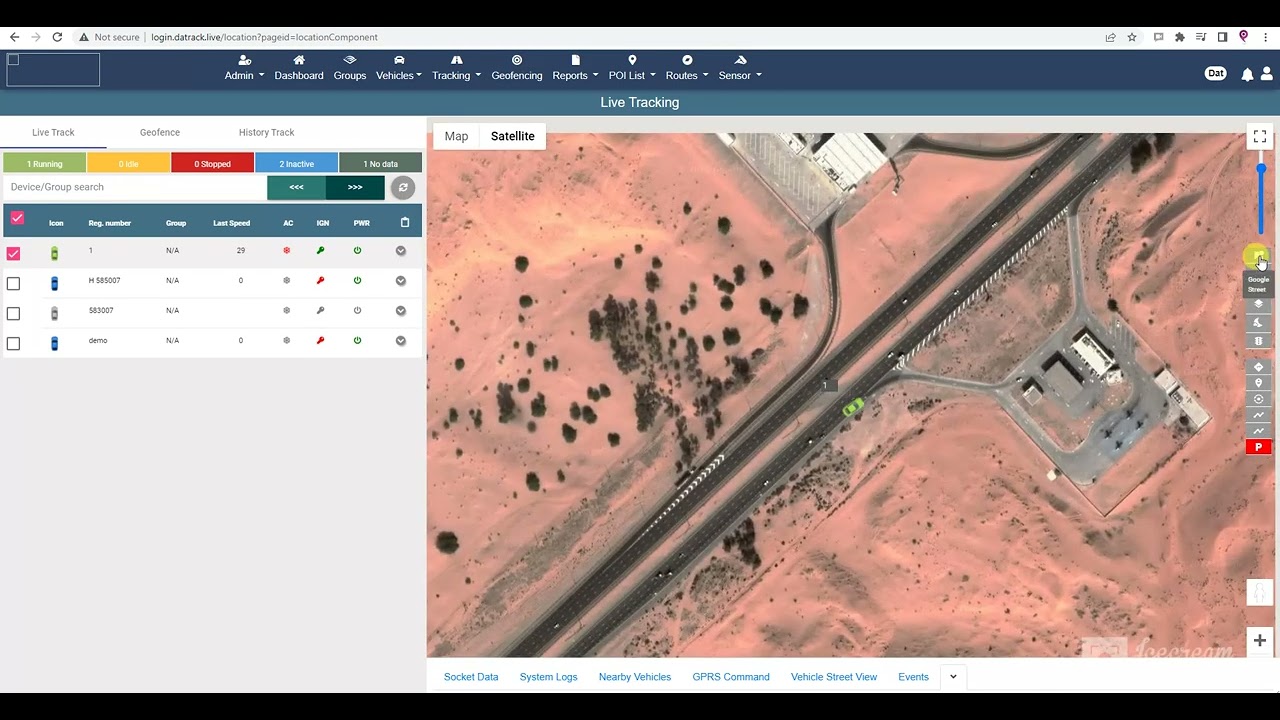1280x720 pixels.
Task: Toggle fullscreen map view
Action: click(x=1260, y=137)
